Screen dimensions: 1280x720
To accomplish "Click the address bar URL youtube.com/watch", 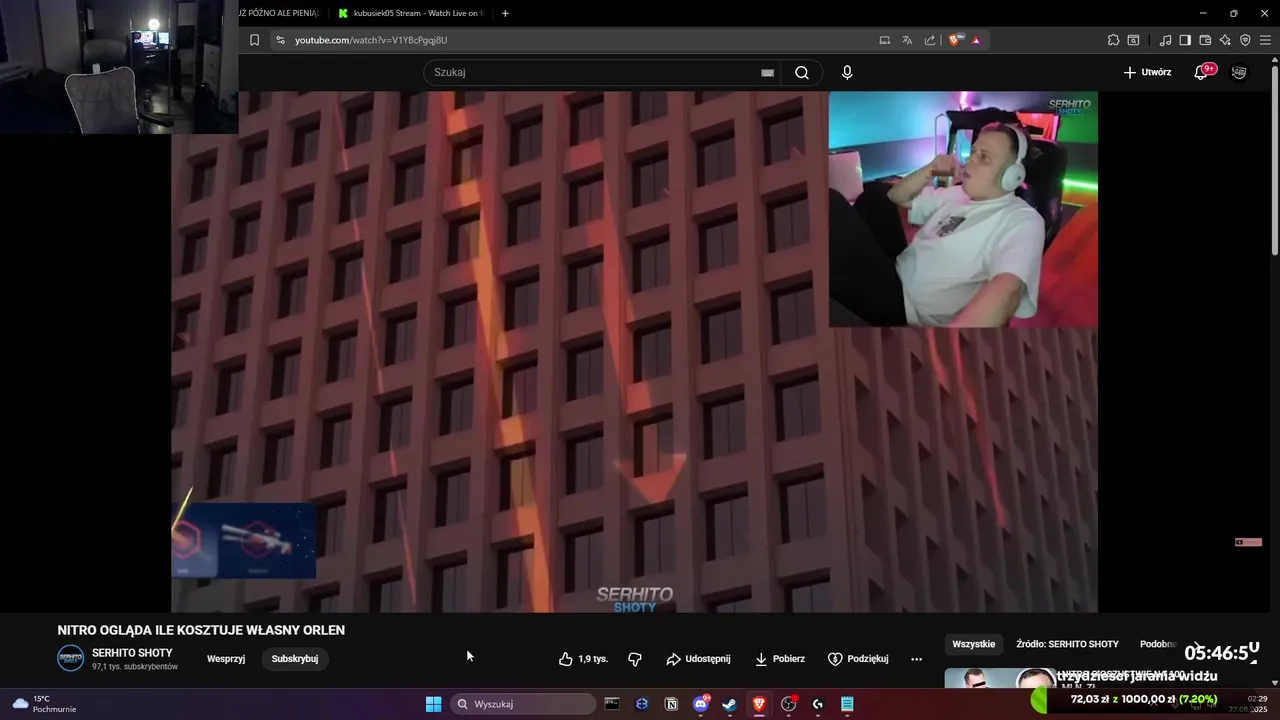I will click(x=371, y=40).
